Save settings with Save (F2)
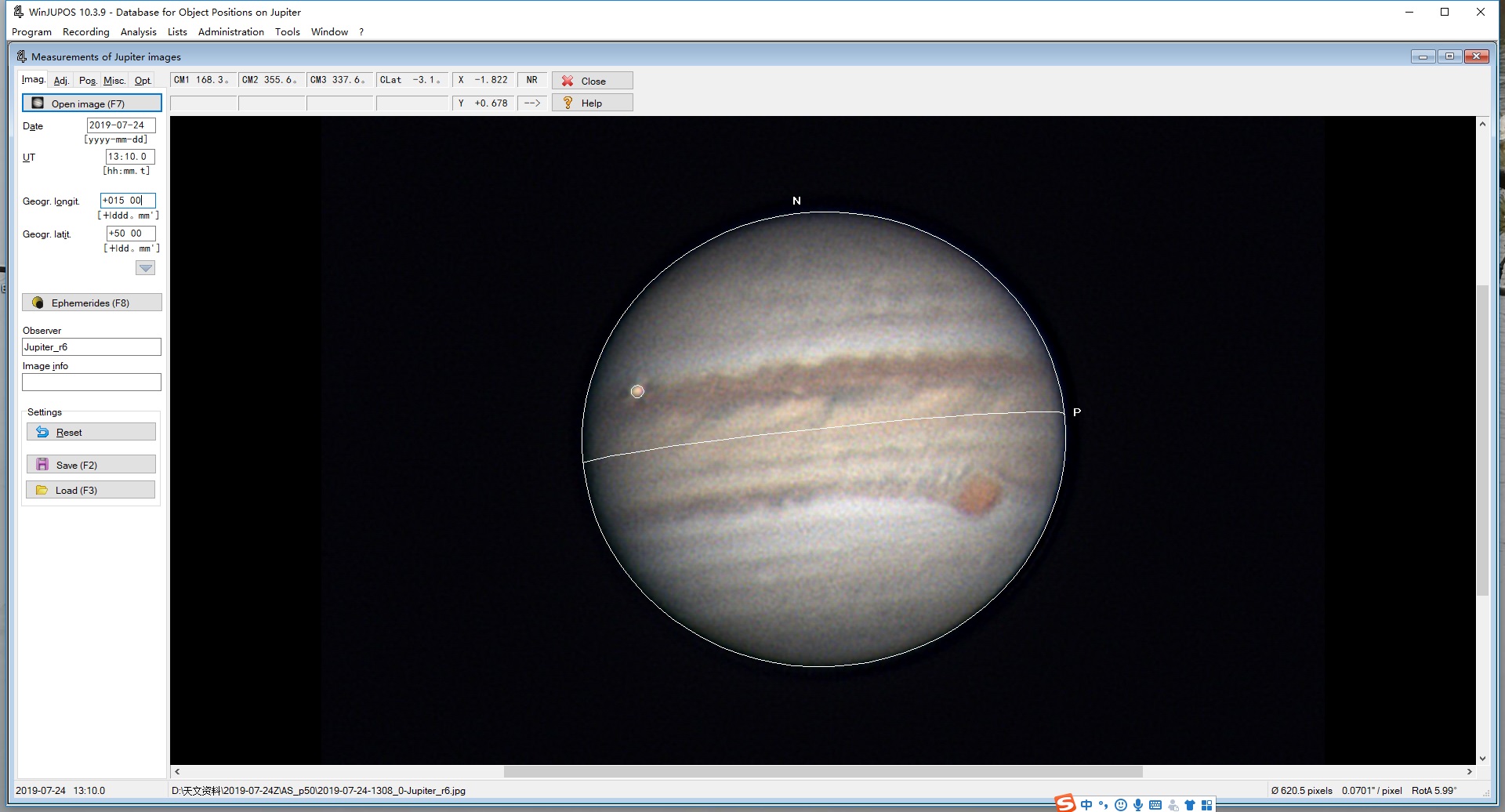Viewport: 1505px width, 812px height. [x=91, y=465]
